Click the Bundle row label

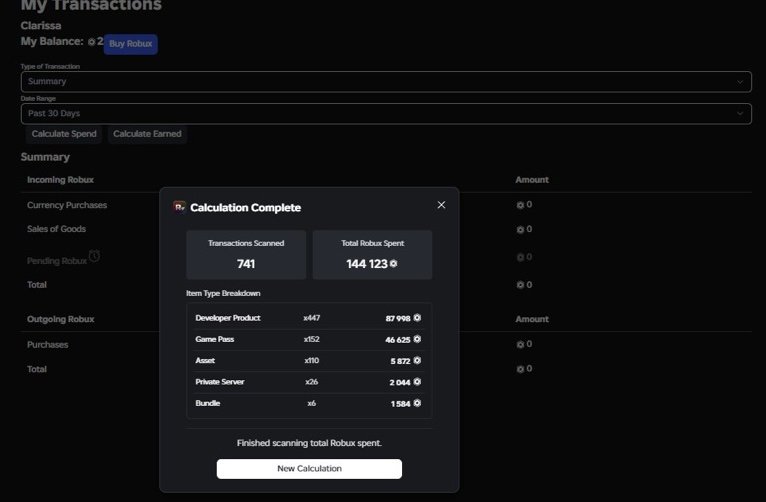point(208,403)
